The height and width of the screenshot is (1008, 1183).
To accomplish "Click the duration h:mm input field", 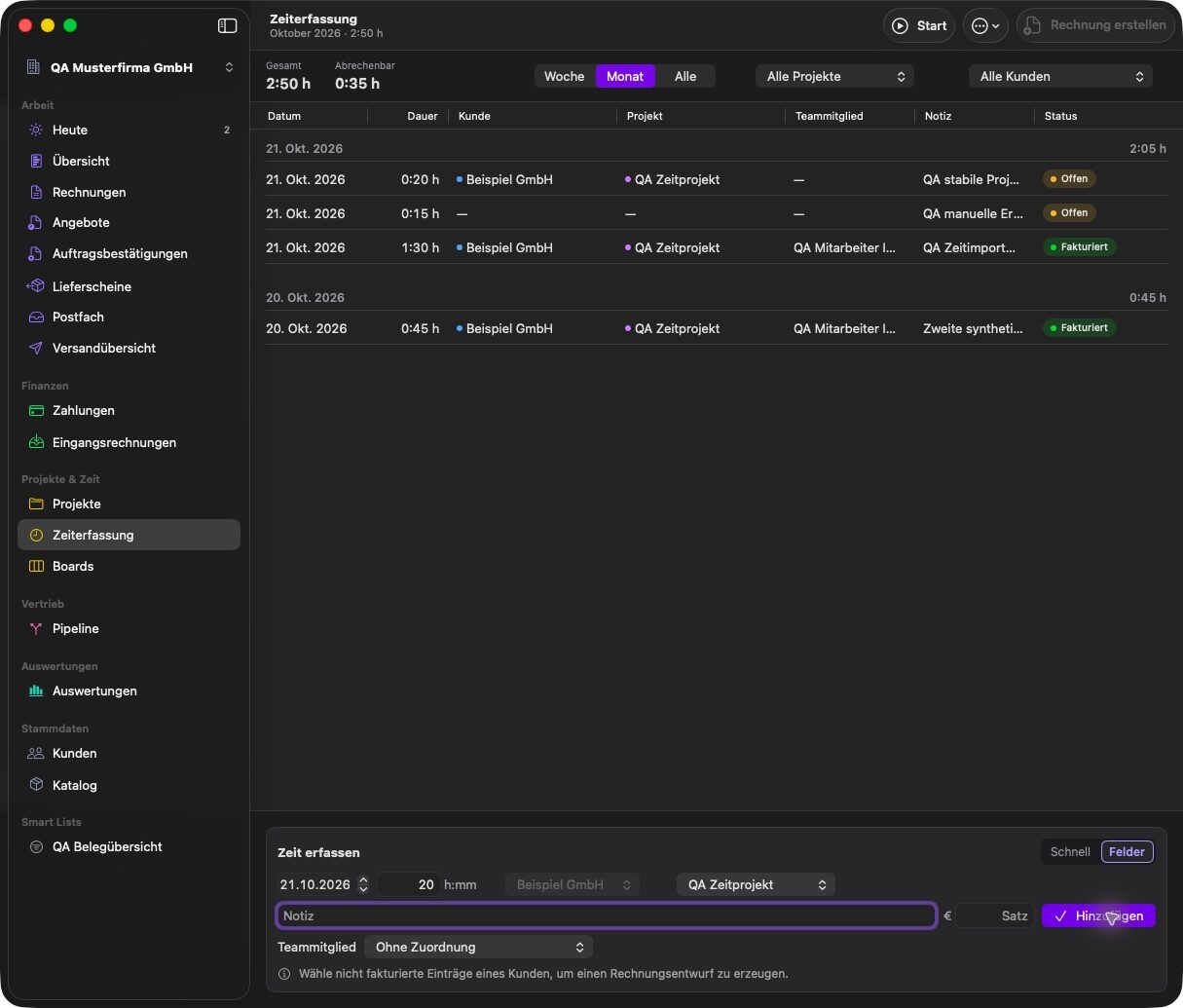I will pos(408,884).
